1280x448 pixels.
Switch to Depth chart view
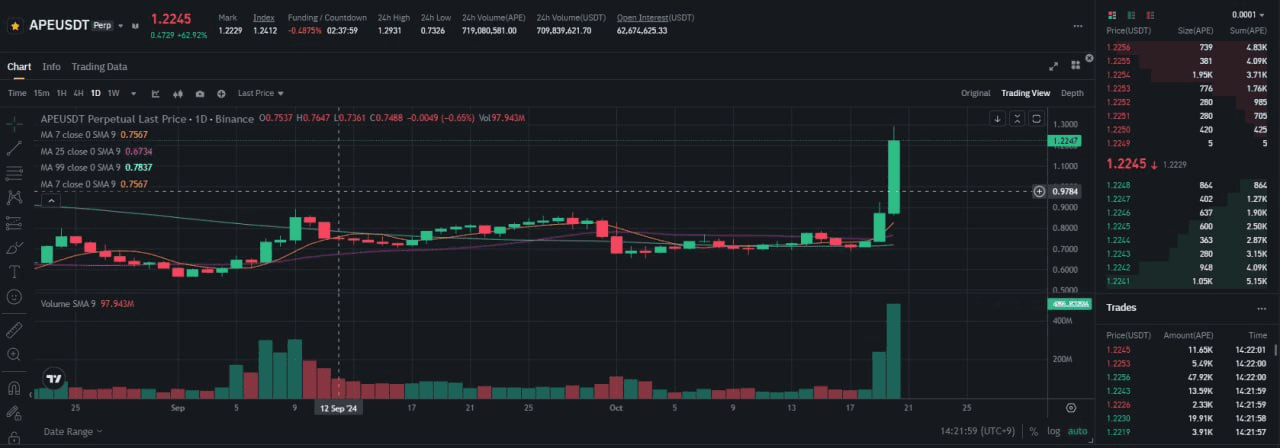[1072, 93]
